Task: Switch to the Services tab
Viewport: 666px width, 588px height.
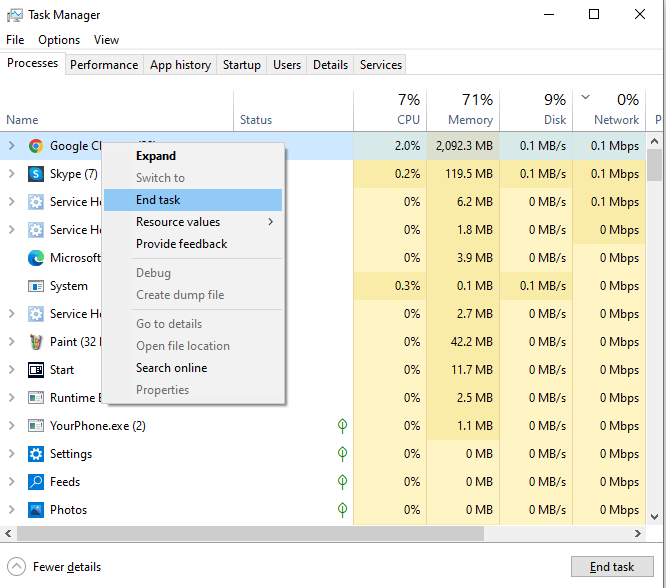Action: click(x=381, y=65)
